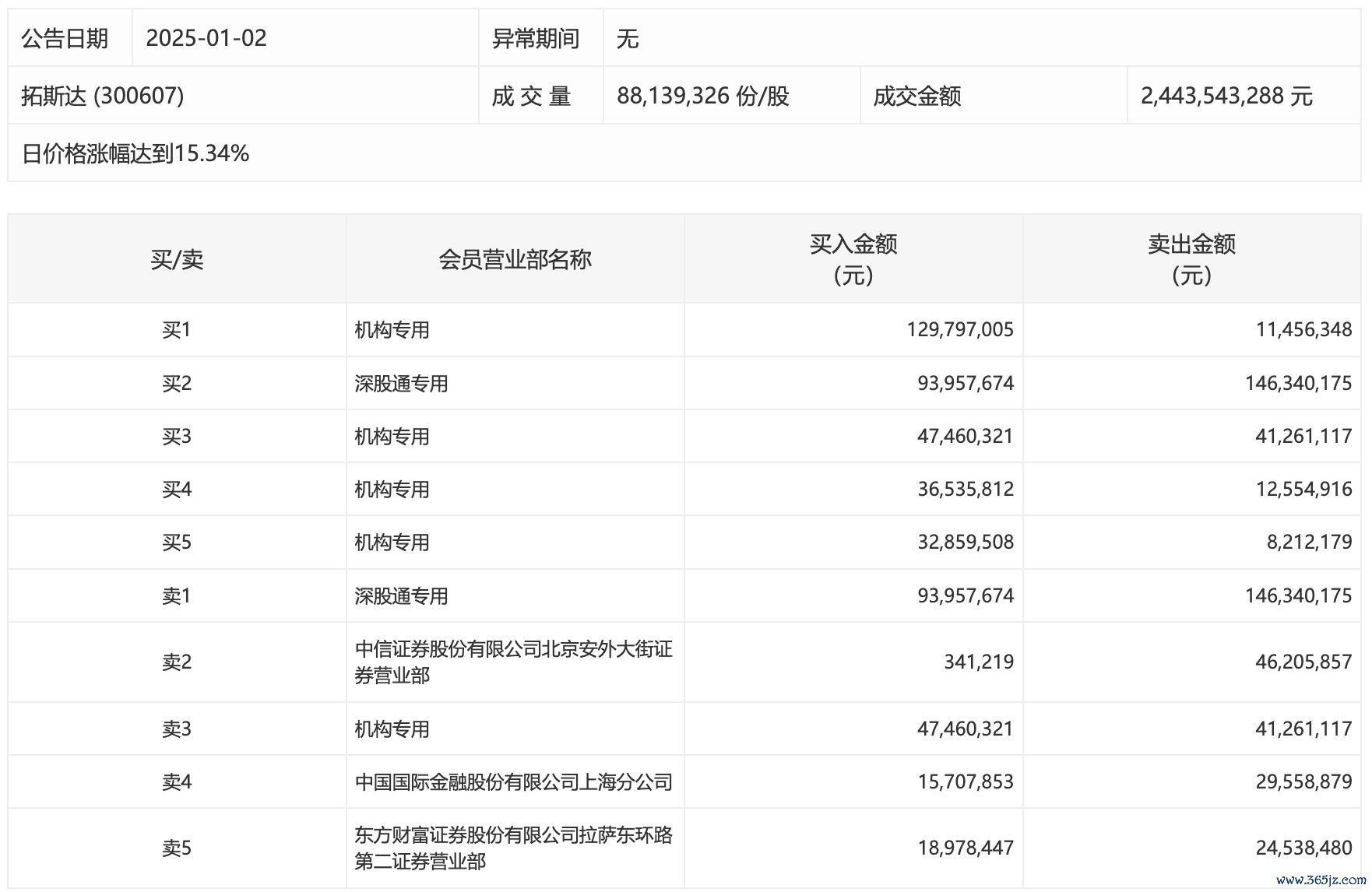The height and width of the screenshot is (892, 1372).
Task: Click the announcement date 2025-01-02
Action: (x=206, y=38)
